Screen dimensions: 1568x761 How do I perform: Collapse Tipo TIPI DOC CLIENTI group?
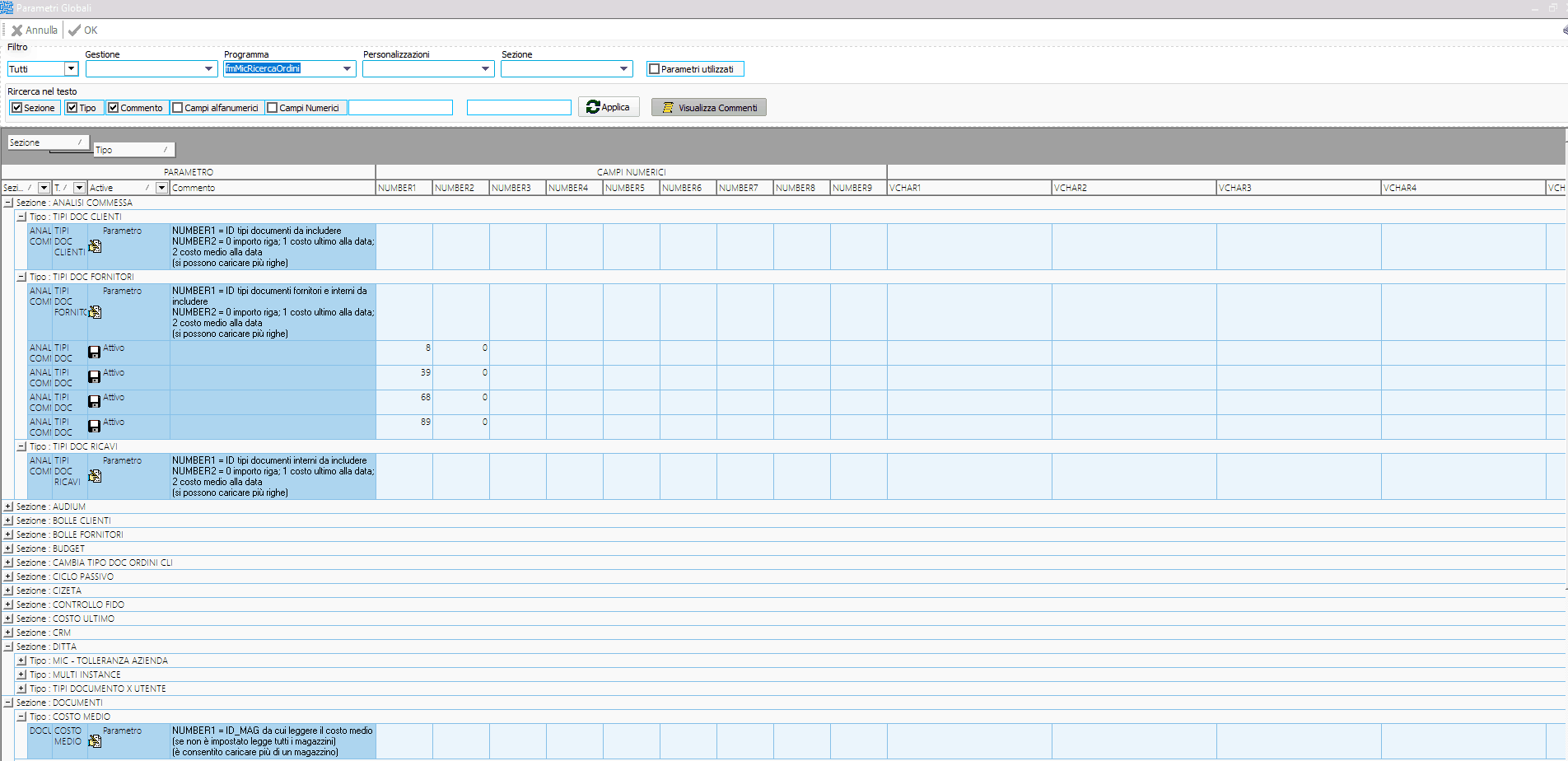click(x=21, y=217)
